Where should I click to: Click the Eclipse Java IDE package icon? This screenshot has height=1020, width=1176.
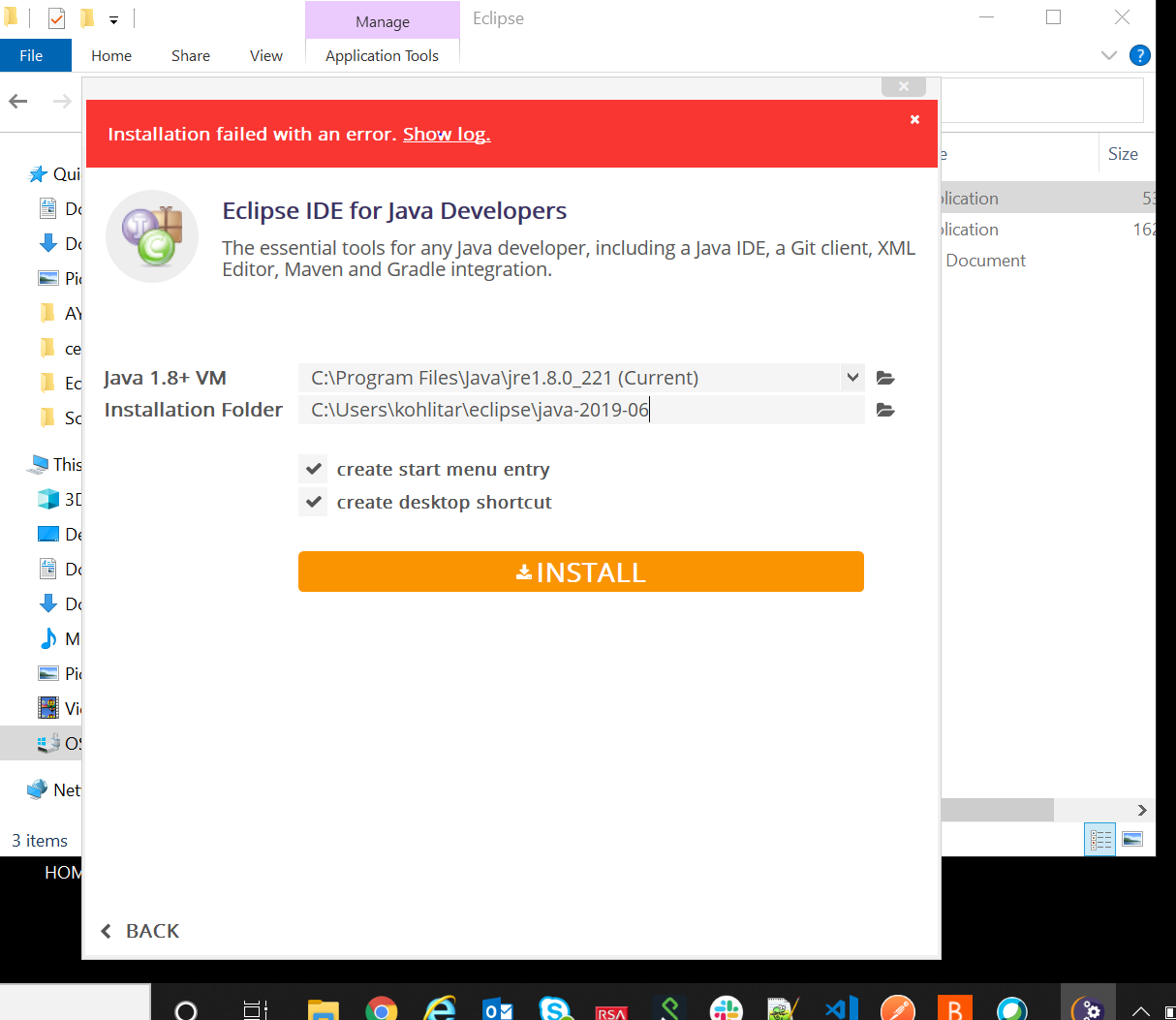tap(152, 236)
